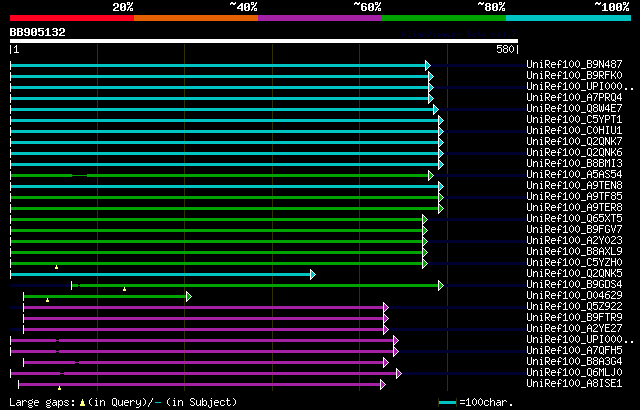Open the UniRef100_A9TER8 label
640x410 pixels.
tap(574, 208)
